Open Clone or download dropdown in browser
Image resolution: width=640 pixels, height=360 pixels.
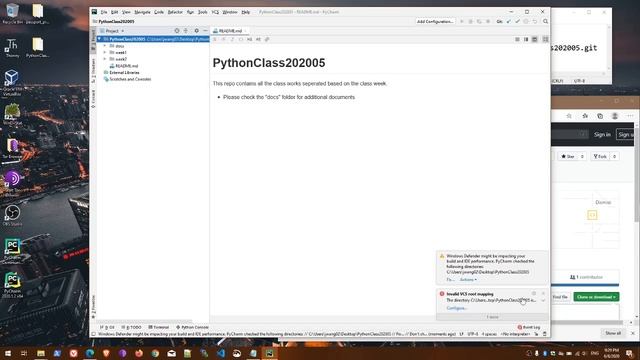596,297
